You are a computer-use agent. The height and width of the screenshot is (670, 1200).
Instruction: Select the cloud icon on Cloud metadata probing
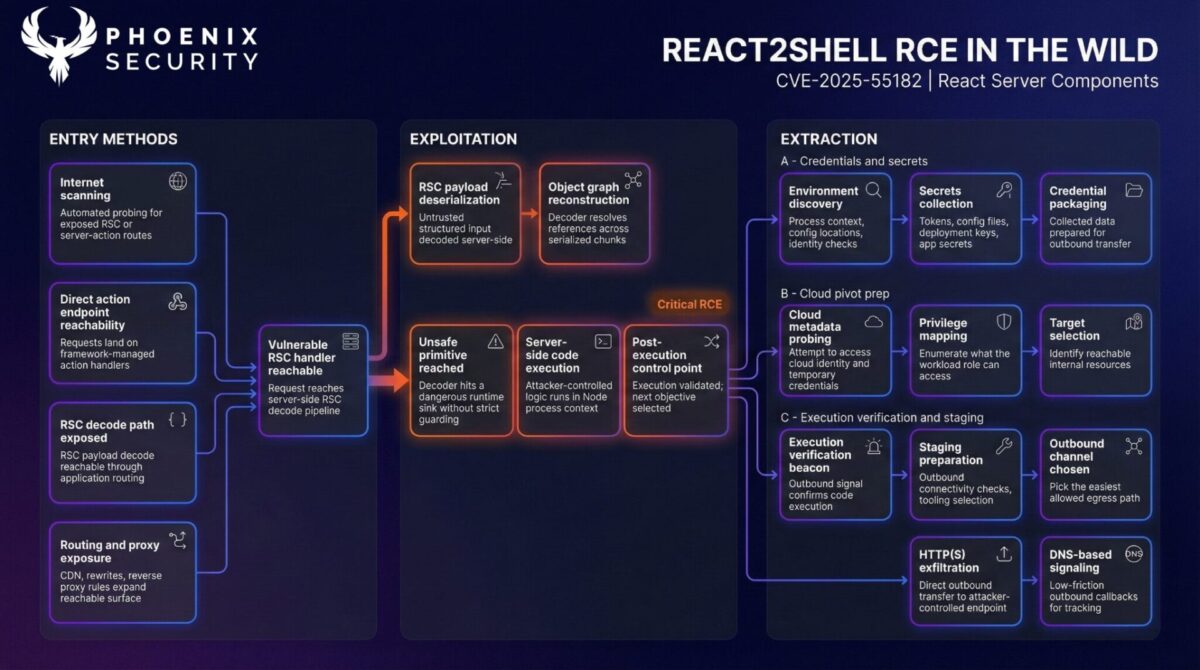(873, 320)
